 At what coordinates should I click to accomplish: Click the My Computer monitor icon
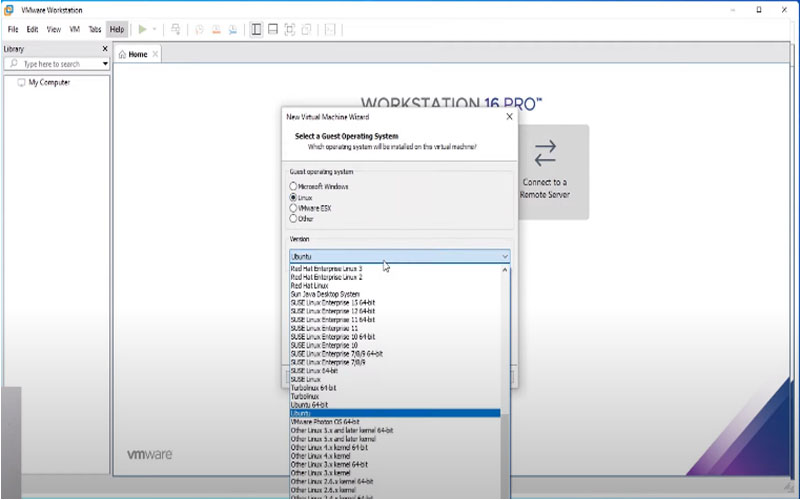tap(21, 82)
